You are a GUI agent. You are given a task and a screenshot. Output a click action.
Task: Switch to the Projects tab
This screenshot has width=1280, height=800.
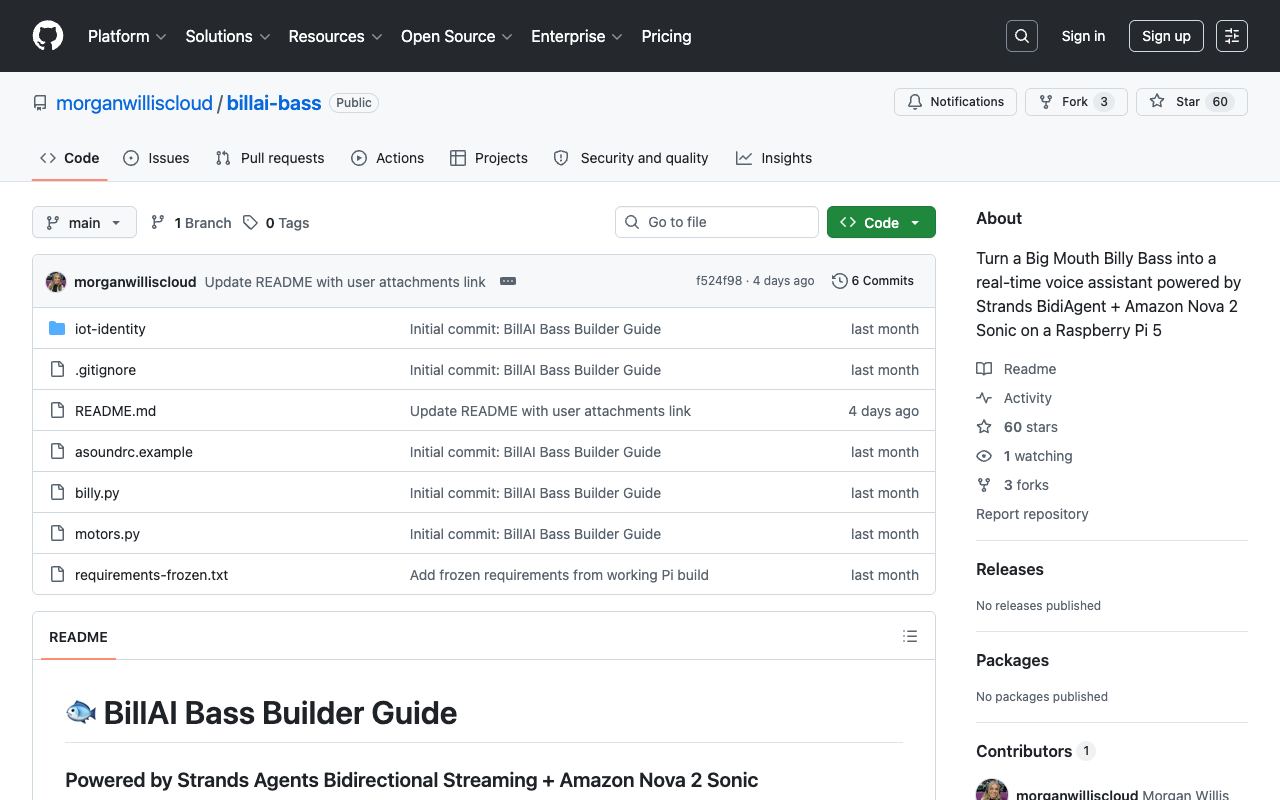click(489, 158)
